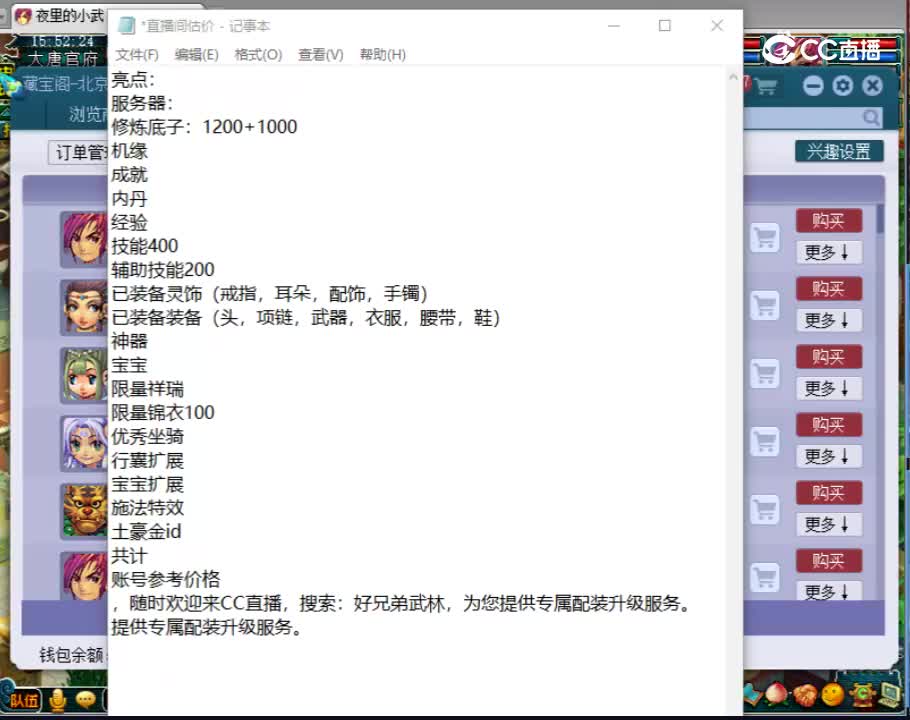The image size is (910, 720).
Task: Click the 土豪金id line in Notepad
Action: point(146,531)
